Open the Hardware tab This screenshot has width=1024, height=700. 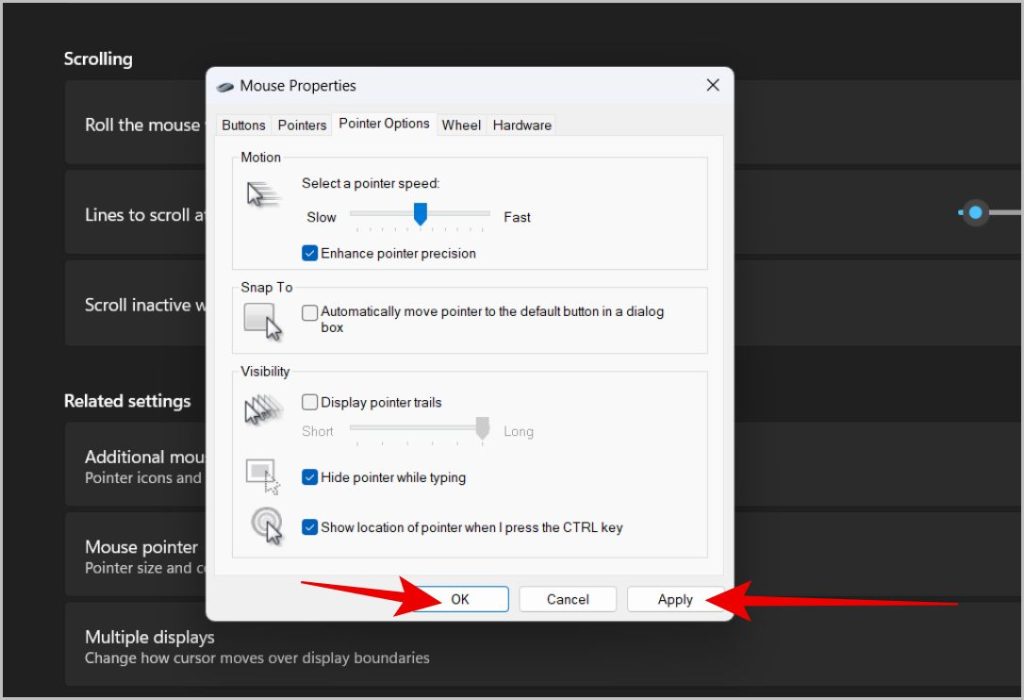click(x=522, y=125)
